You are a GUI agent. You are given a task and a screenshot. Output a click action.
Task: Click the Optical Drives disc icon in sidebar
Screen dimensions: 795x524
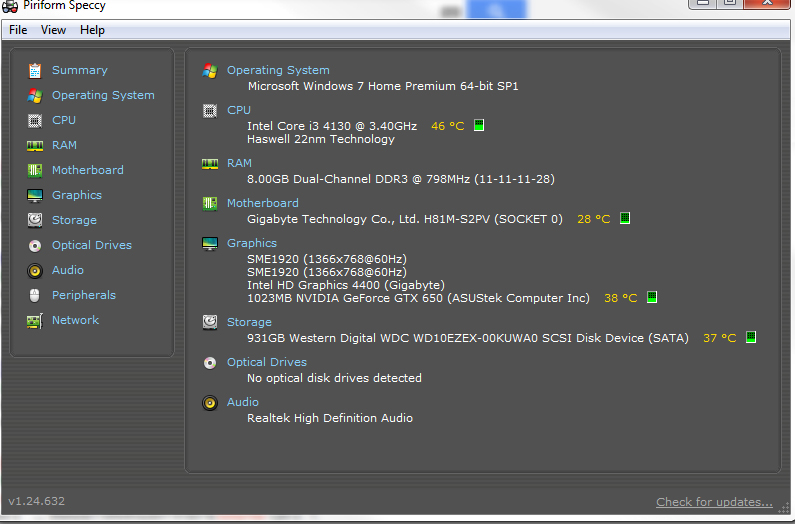coord(34,246)
